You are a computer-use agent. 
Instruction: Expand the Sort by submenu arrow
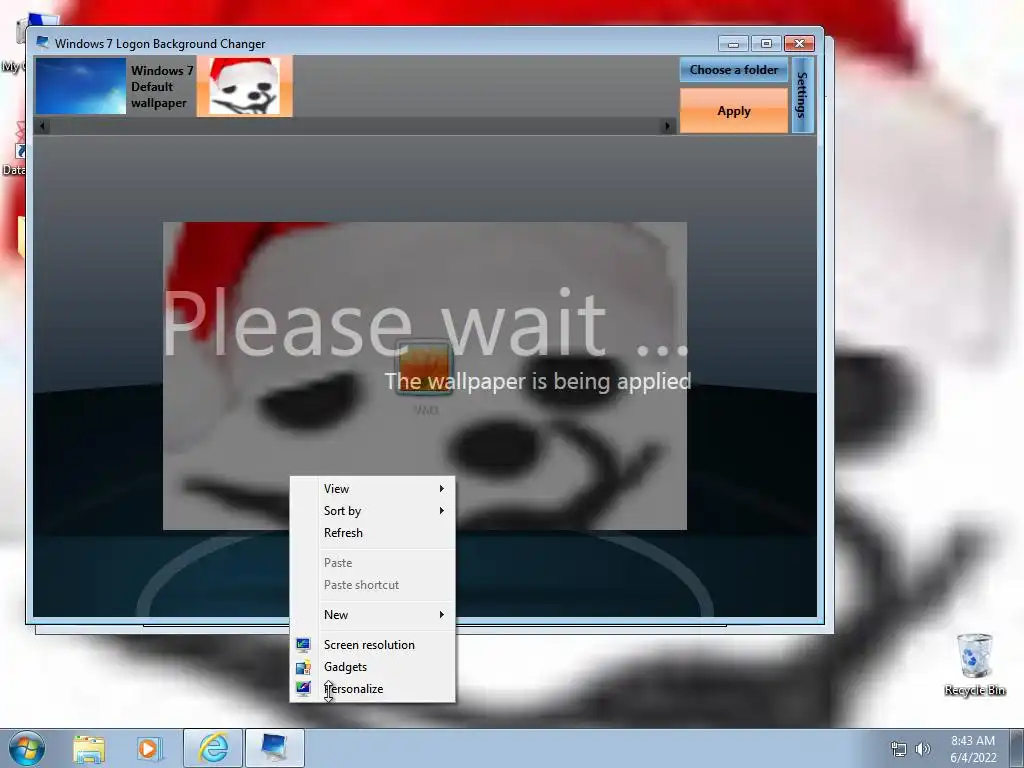(442, 511)
